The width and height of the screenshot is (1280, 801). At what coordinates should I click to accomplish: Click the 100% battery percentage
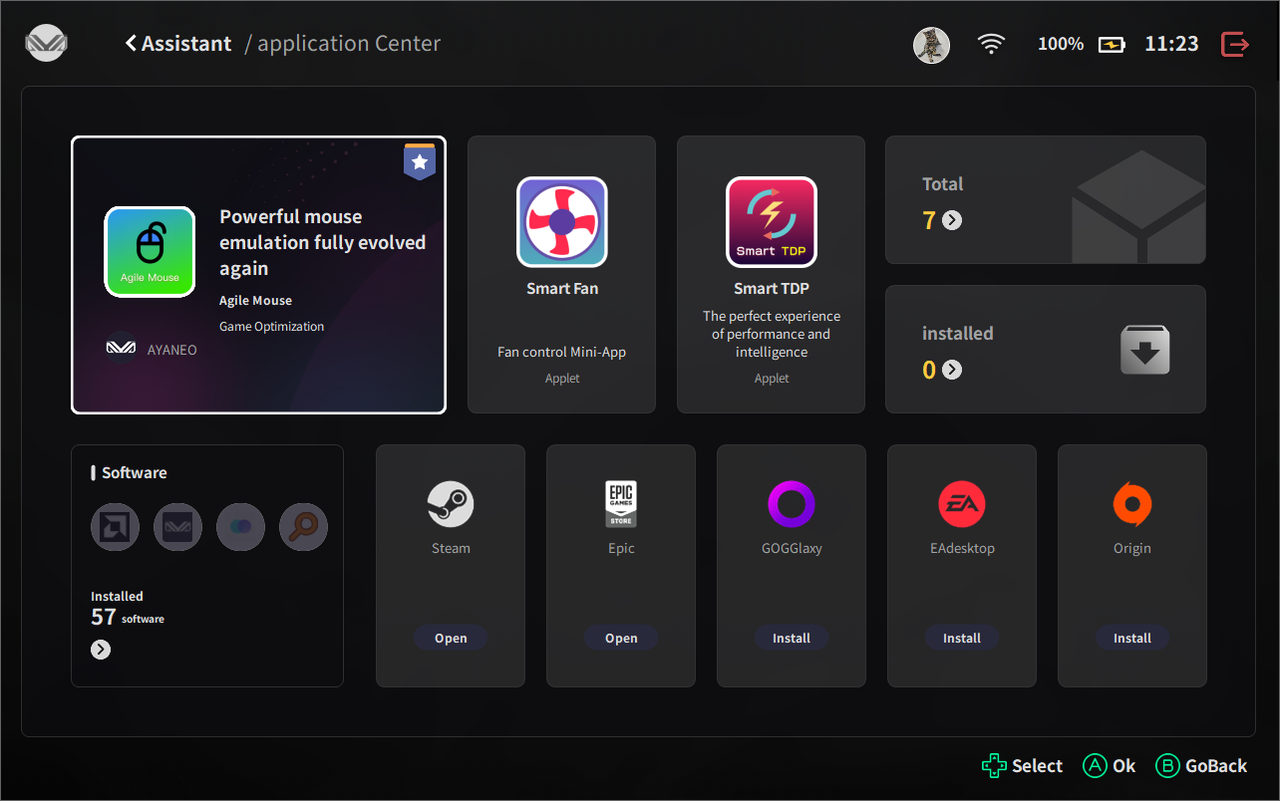[x=1061, y=44]
